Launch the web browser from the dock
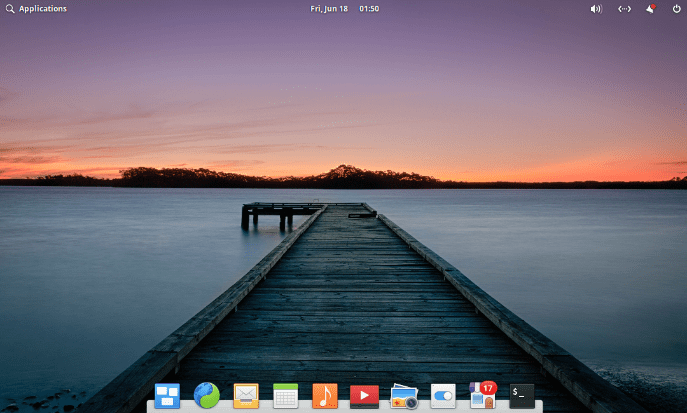687x413 pixels. tap(206, 396)
